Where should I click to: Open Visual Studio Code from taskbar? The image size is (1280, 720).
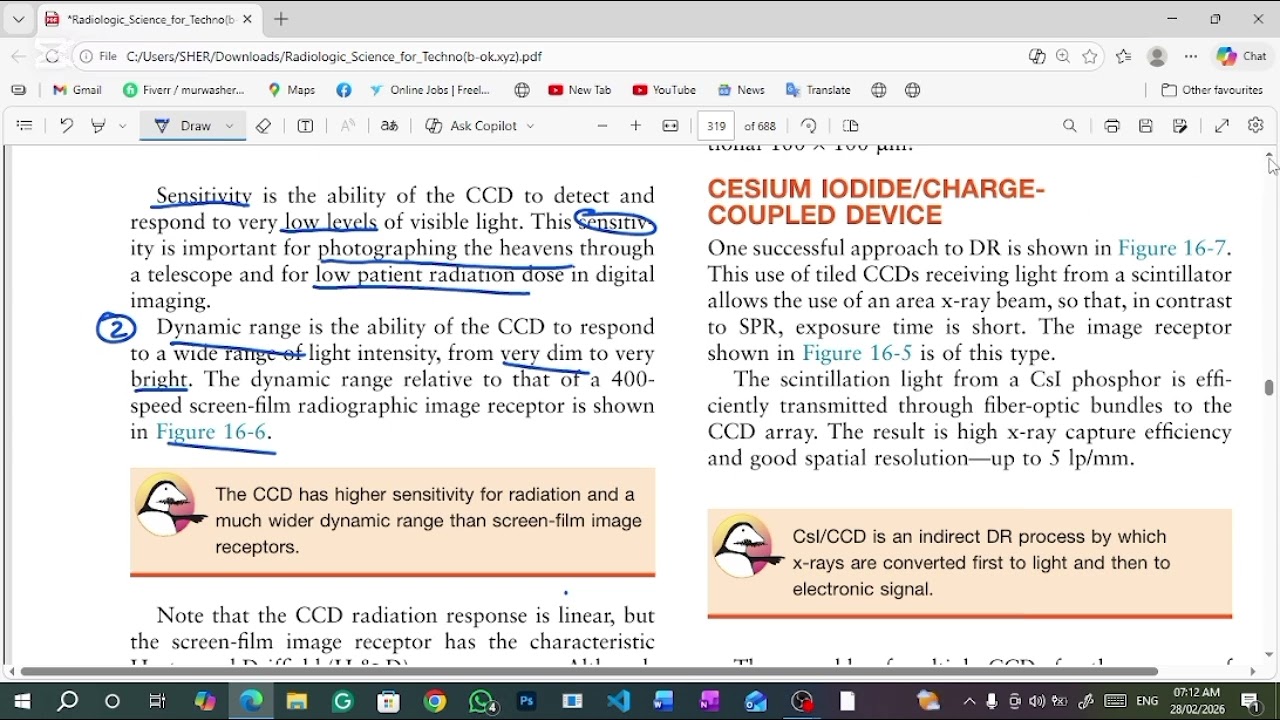619,701
